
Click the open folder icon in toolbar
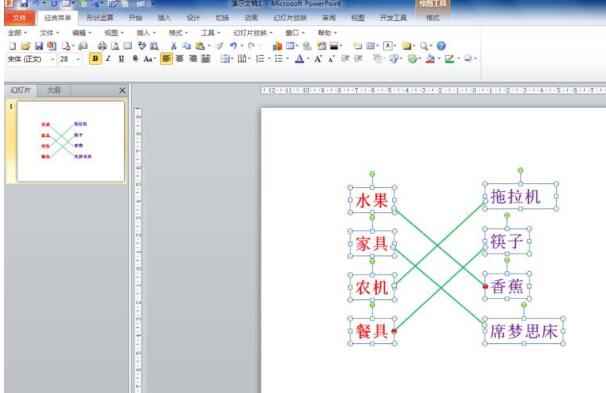point(26,46)
